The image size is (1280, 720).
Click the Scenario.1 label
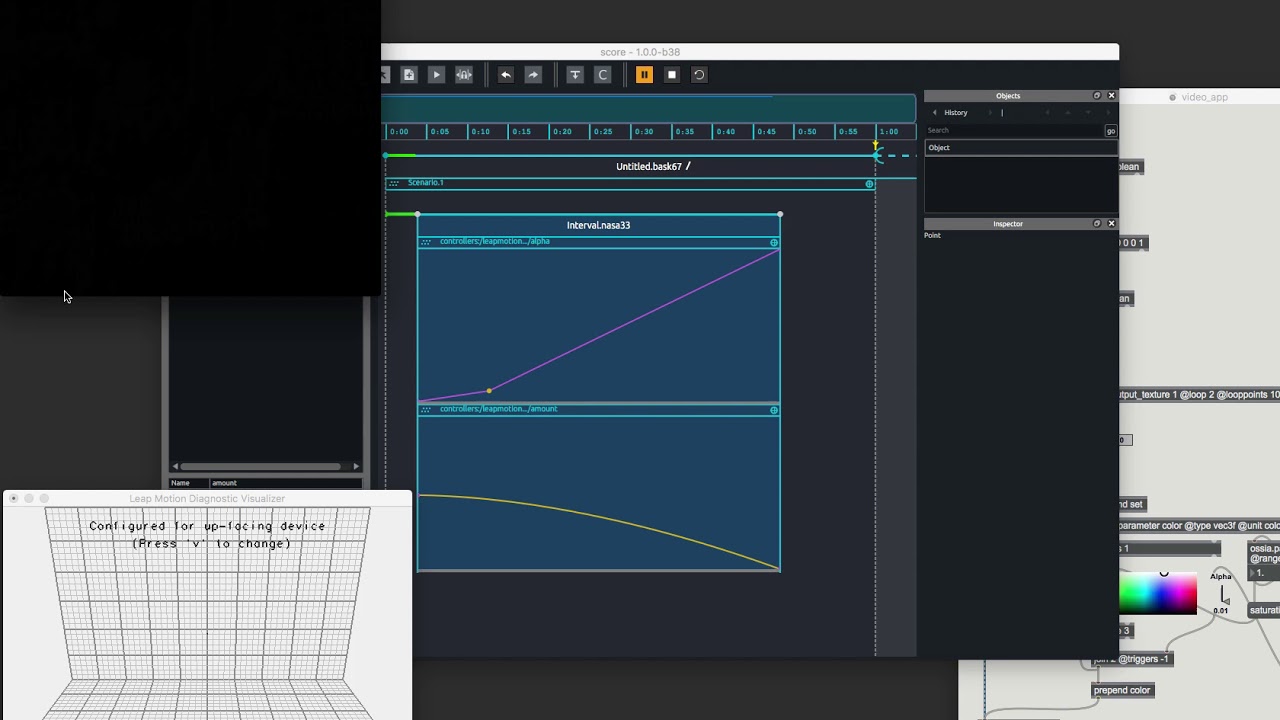pos(426,183)
